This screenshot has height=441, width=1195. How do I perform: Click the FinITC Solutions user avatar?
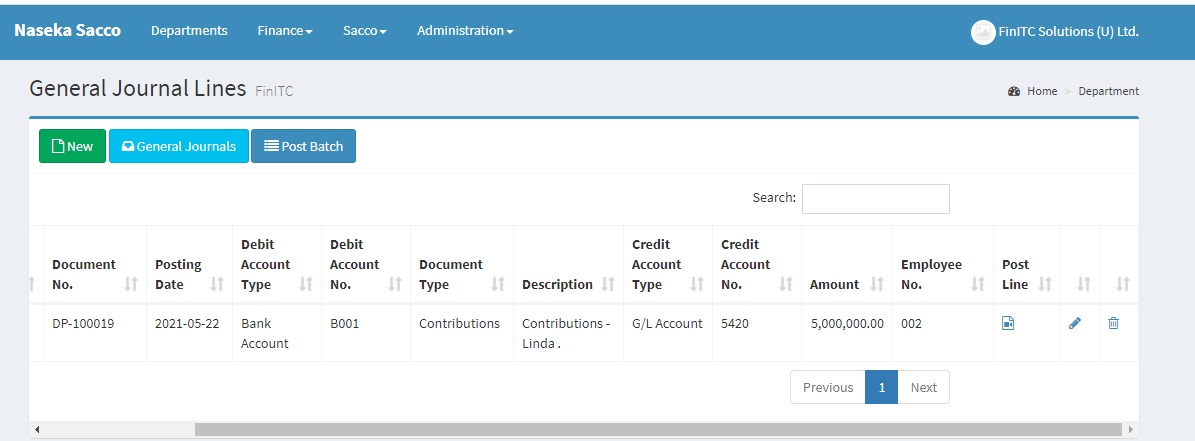tap(982, 32)
